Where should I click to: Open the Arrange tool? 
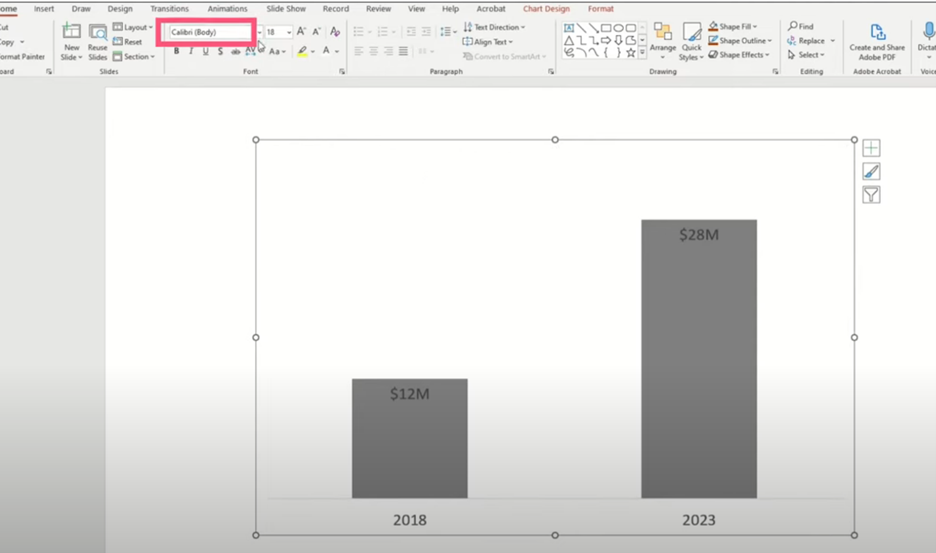[662, 40]
